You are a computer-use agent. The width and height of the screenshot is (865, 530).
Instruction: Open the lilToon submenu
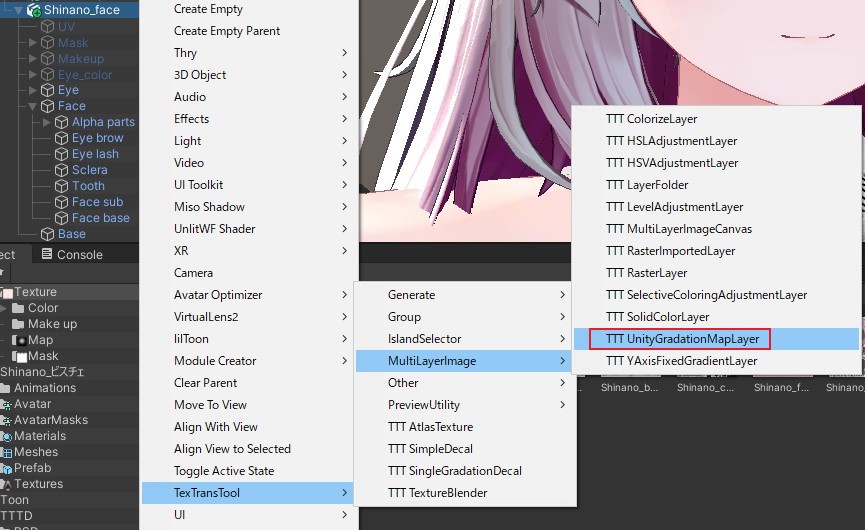tap(247, 339)
